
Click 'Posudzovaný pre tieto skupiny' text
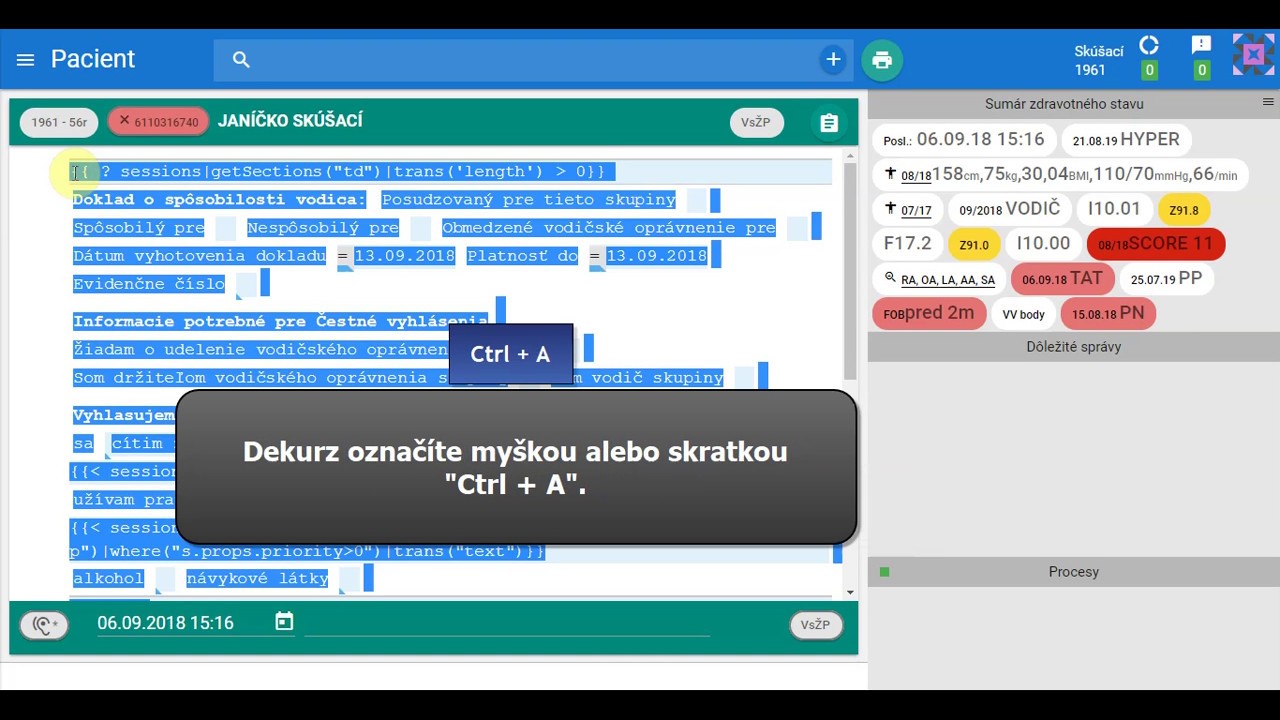(529, 200)
